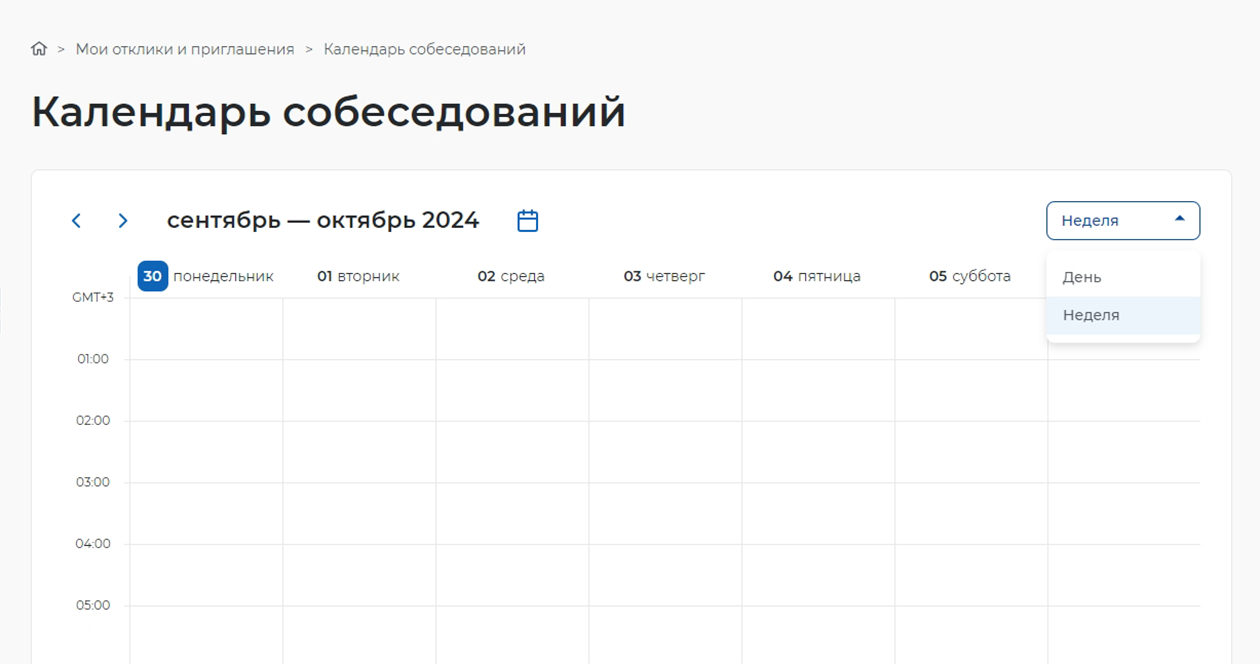Select the 05 суббота day header

pos(970,276)
